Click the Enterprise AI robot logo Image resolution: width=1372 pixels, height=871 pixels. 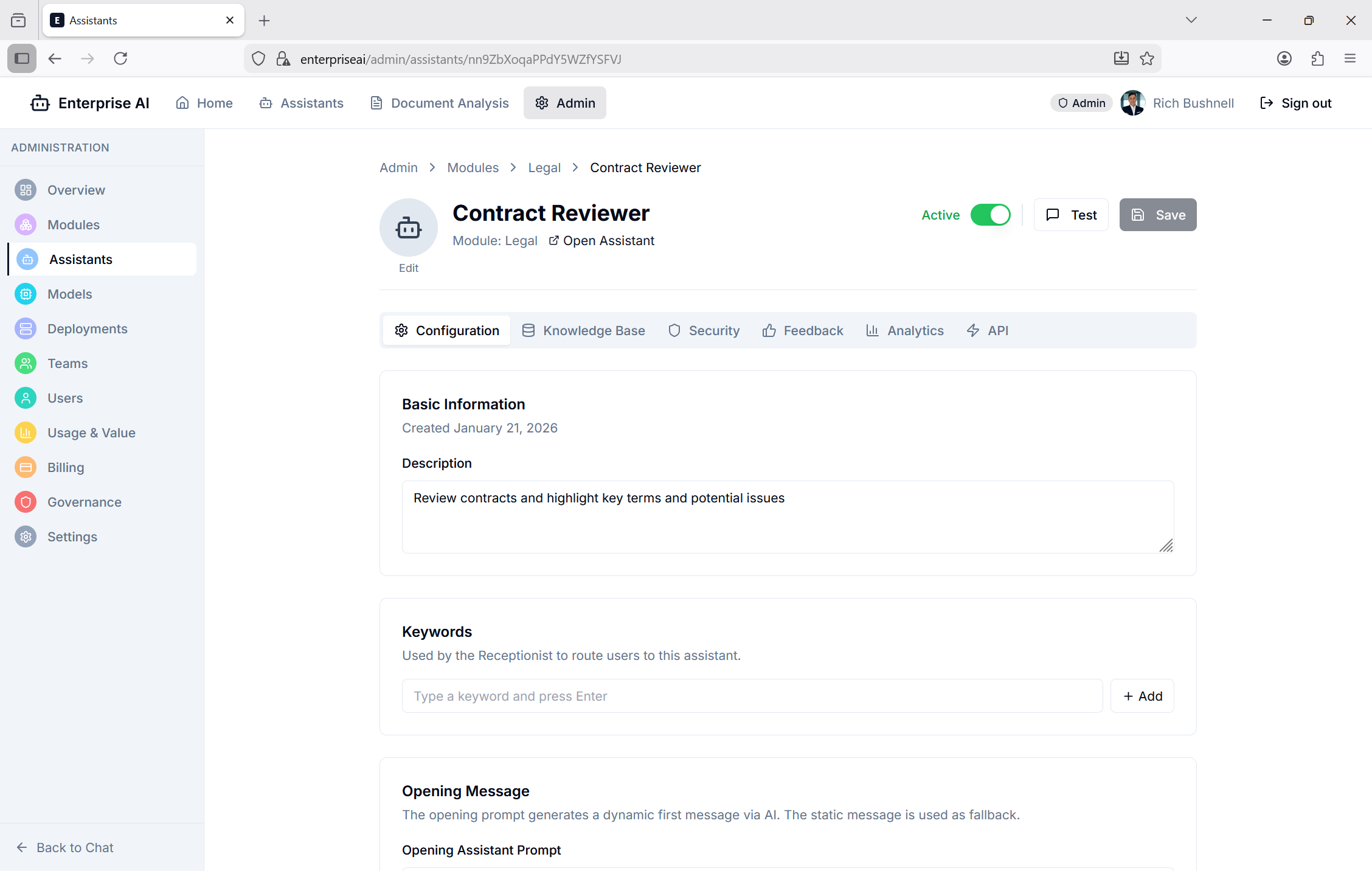pyautogui.click(x=40, y=103)
